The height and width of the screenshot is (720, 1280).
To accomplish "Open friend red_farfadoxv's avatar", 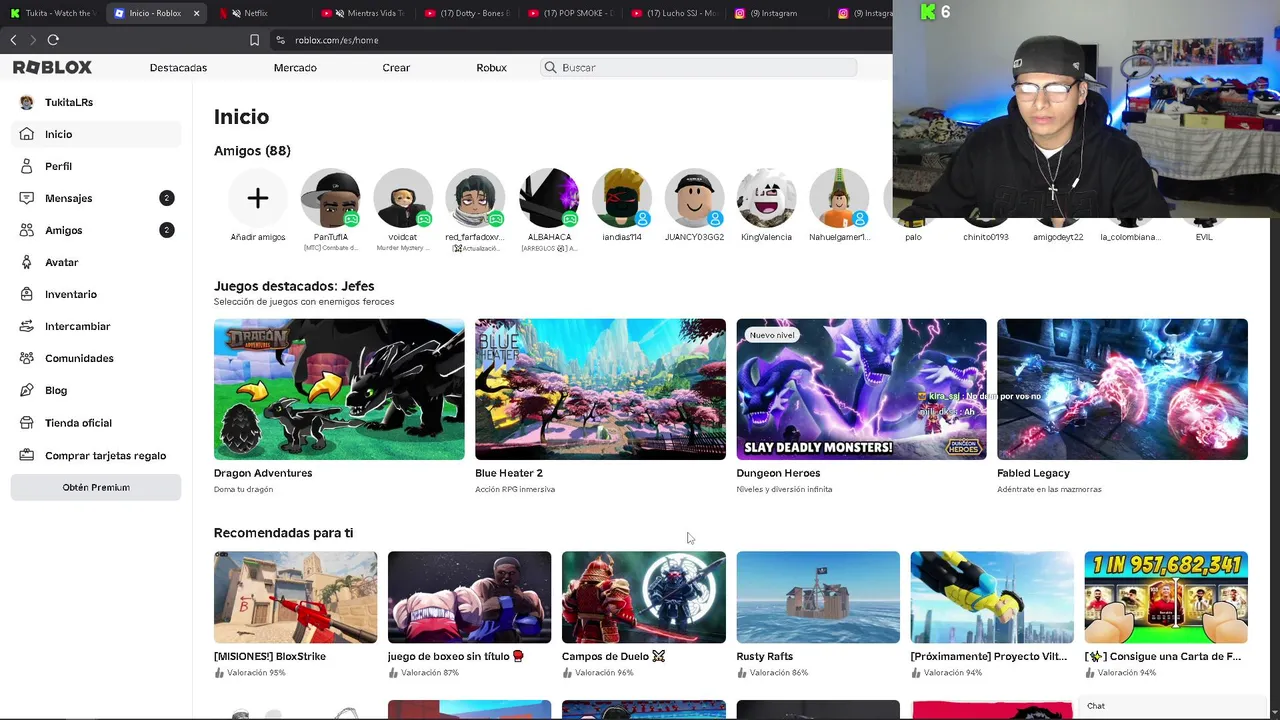I will point(475,198).
